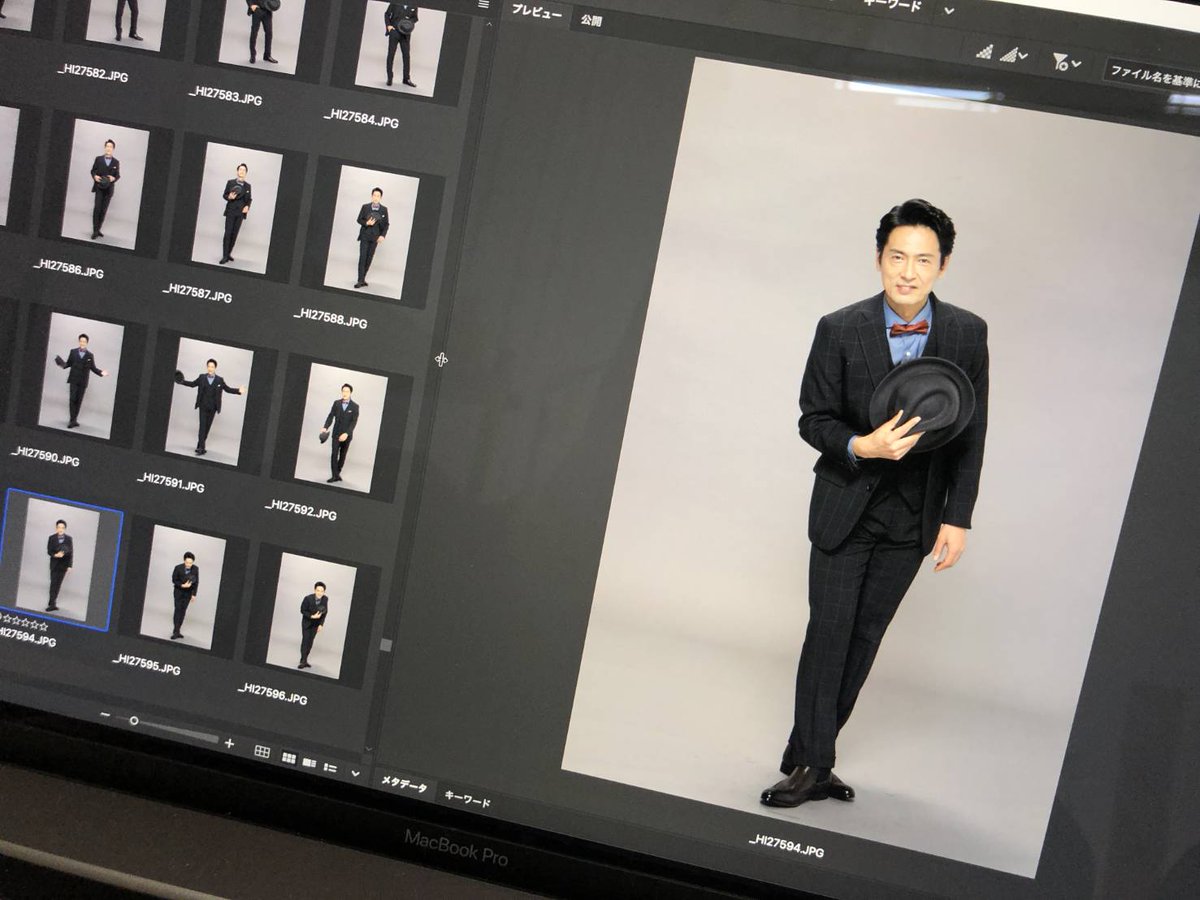The width and height of the screenshot is (1200, 900).
Task: Select thumbnail _HI27588.JPG
Action: click(371, 232)
